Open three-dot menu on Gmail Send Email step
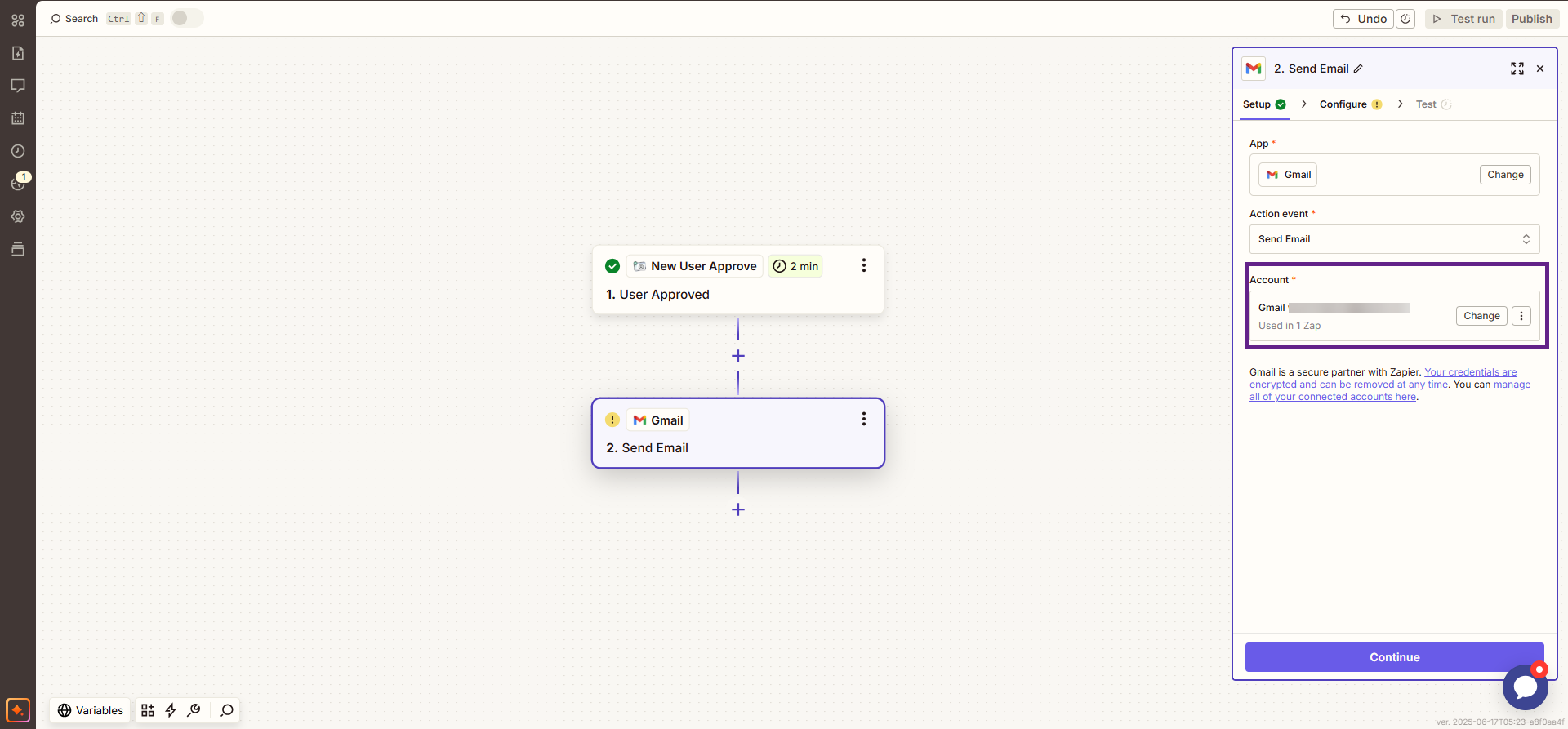This screenshot has height=729, width=1568. pos(863,419)
